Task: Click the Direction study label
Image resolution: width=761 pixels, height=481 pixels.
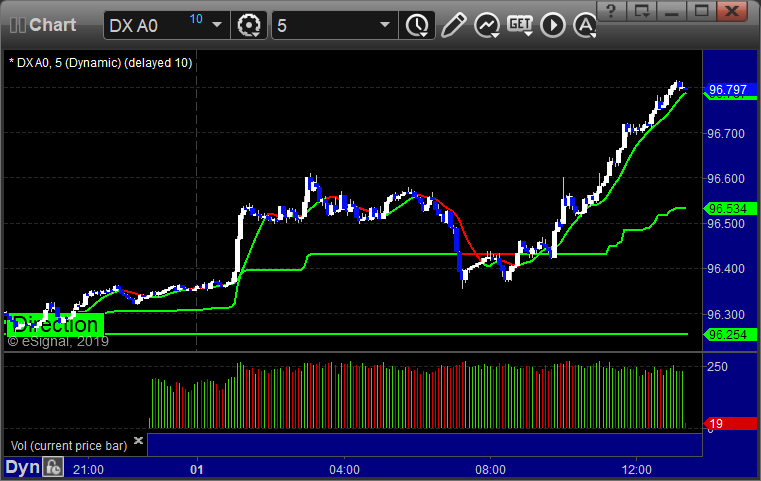Action: tap(55, 324)
